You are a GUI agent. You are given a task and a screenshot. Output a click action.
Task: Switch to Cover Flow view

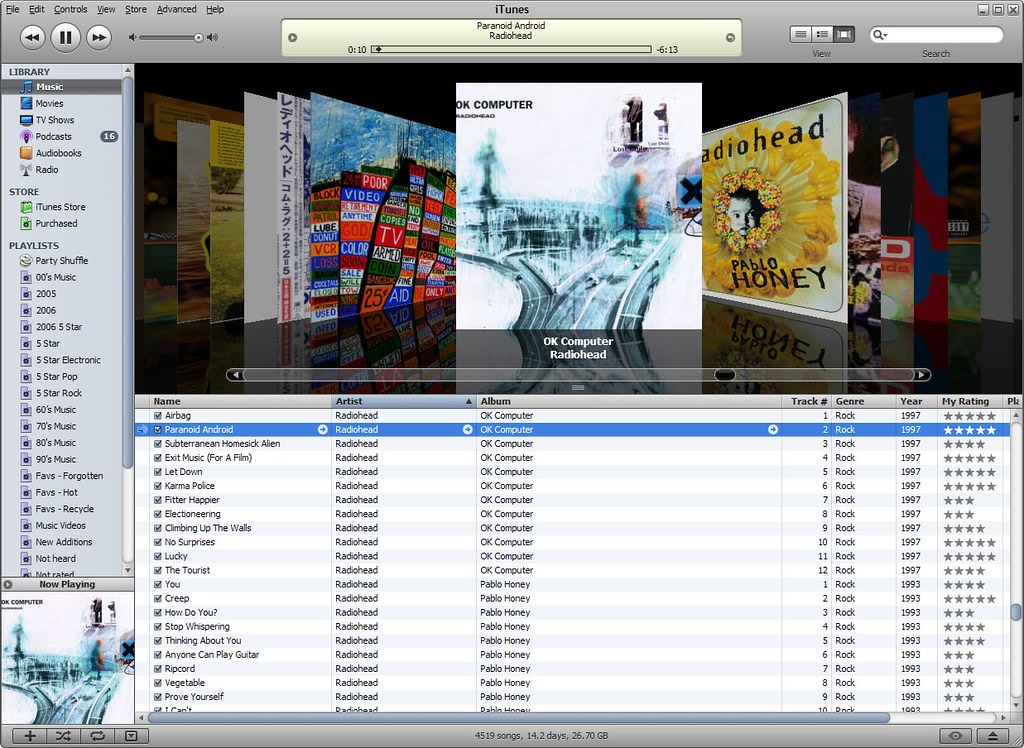click(844, 35)
